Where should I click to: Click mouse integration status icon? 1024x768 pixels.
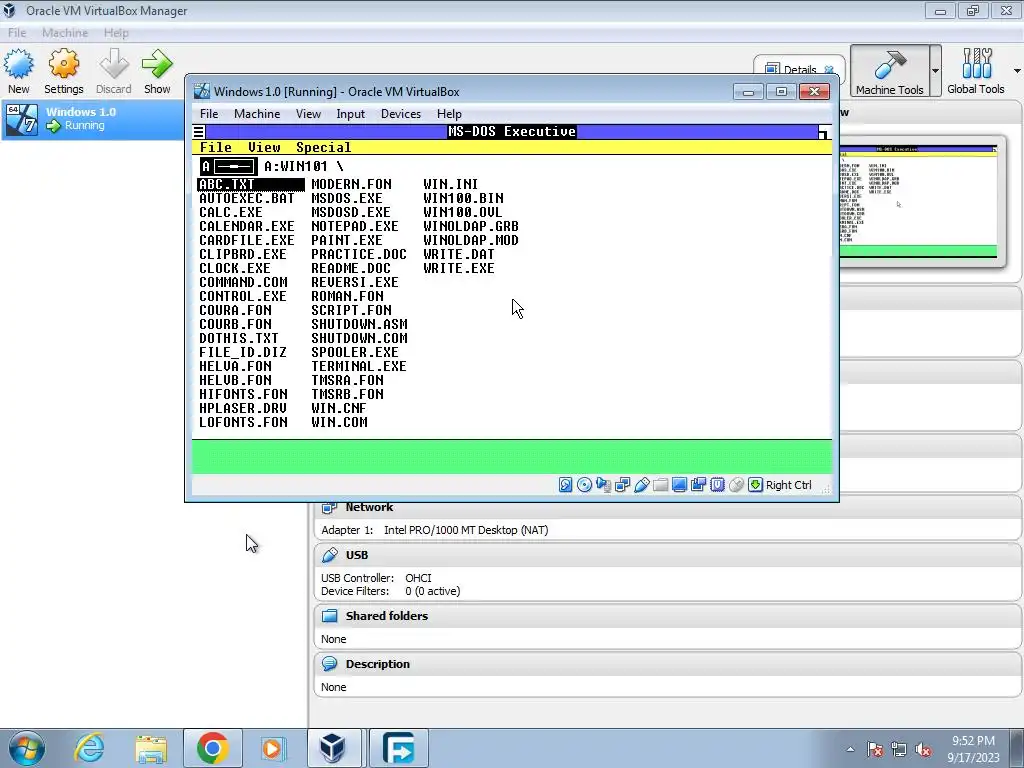(x=736, y=485)
